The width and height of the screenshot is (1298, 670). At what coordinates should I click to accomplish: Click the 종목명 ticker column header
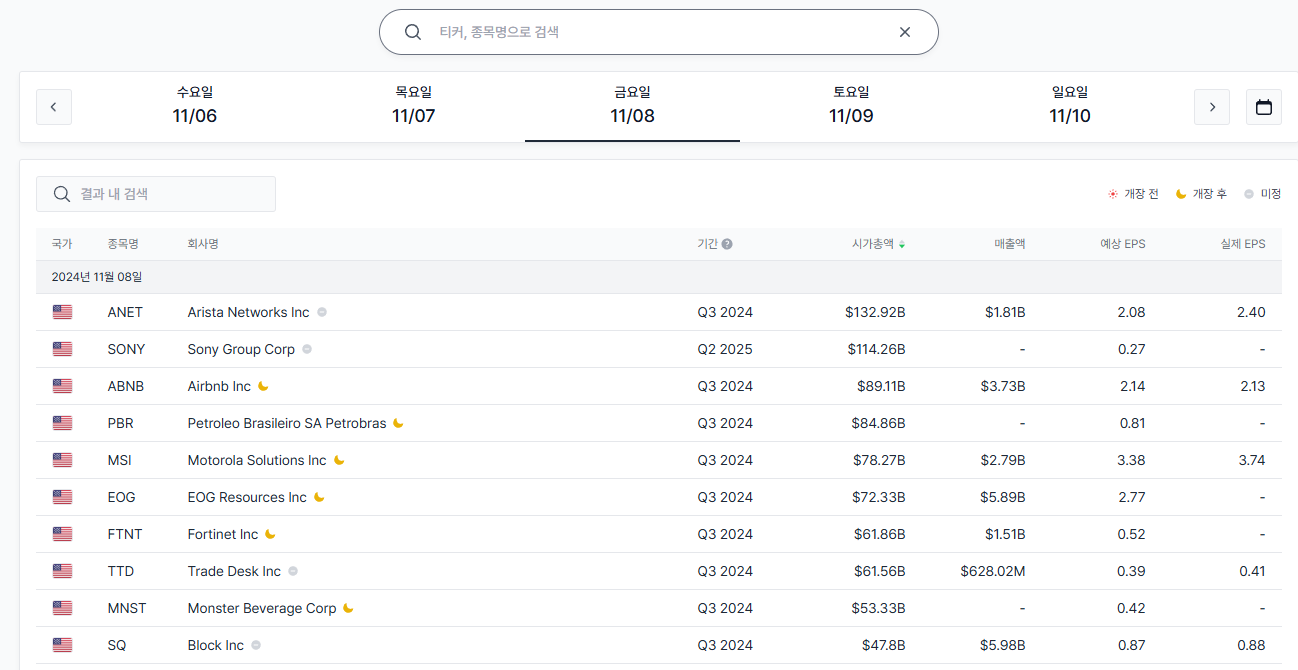pyautogui.click(x=123, y=244)
